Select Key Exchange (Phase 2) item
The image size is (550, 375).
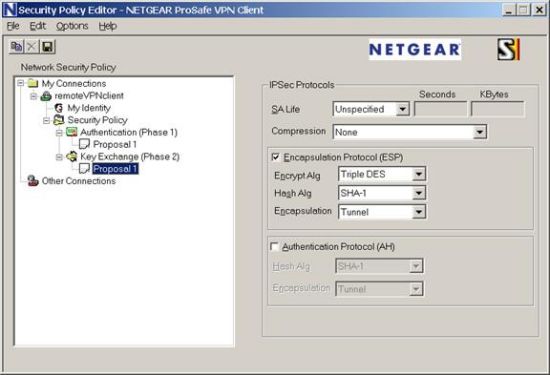click(130, 156)
